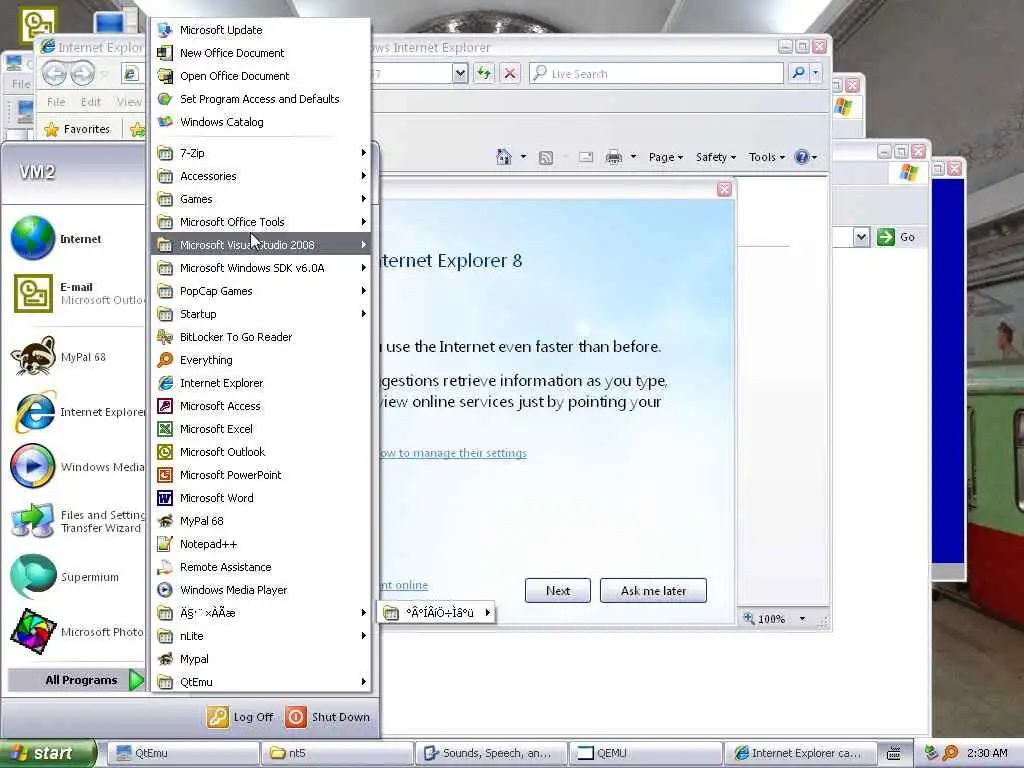Switch to QtEmu taskbar button
1024x768 pixels.
pyautogui.click(x=183, y=753)
